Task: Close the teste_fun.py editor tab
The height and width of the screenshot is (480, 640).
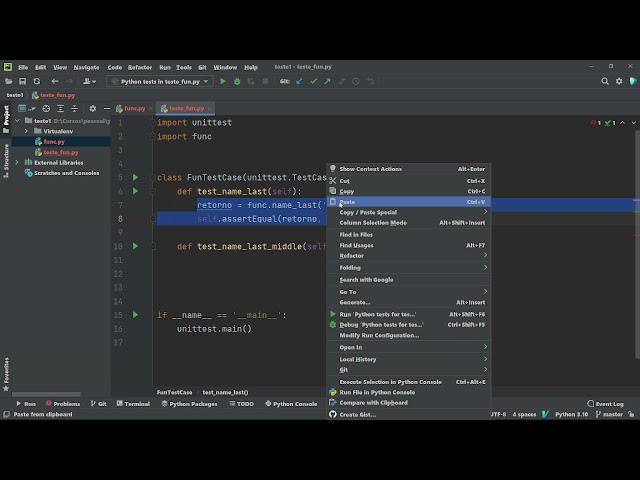Action: tap(209, 109)
